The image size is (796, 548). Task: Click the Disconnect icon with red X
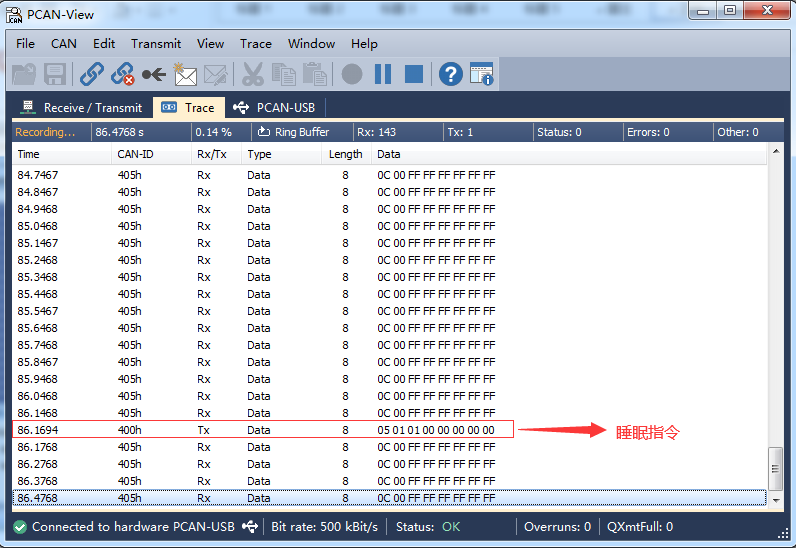point(123,74)
